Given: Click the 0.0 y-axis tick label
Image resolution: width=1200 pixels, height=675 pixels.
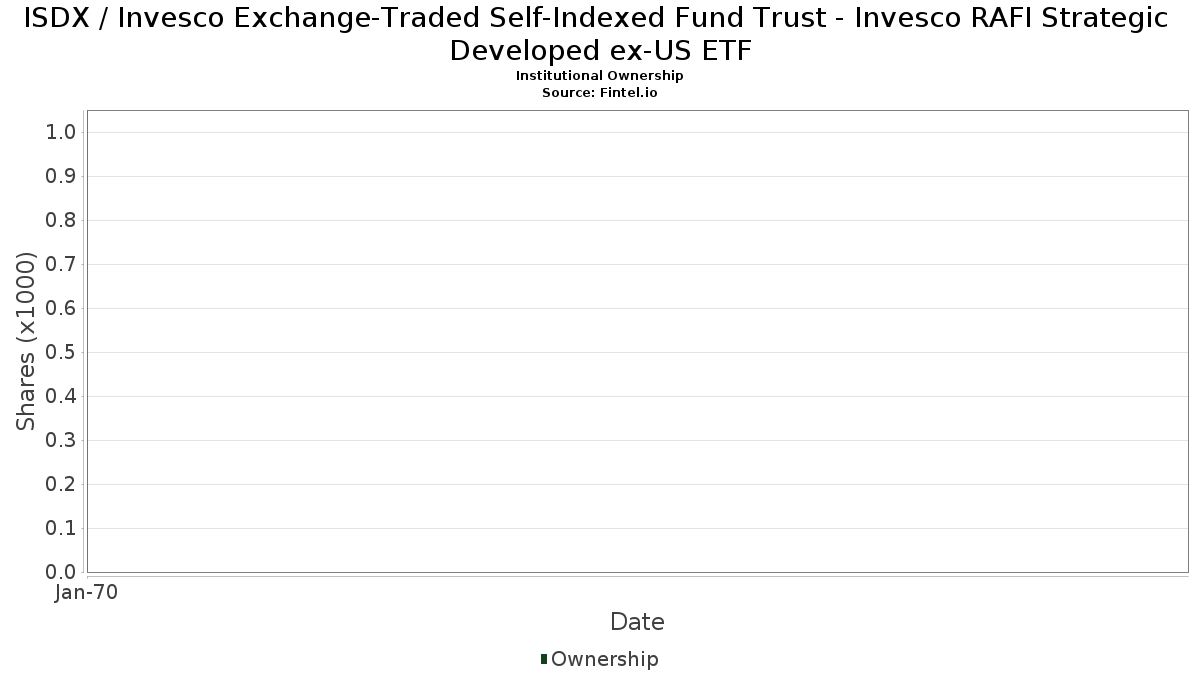Looking at the screenshot, I should click(62, 572).
